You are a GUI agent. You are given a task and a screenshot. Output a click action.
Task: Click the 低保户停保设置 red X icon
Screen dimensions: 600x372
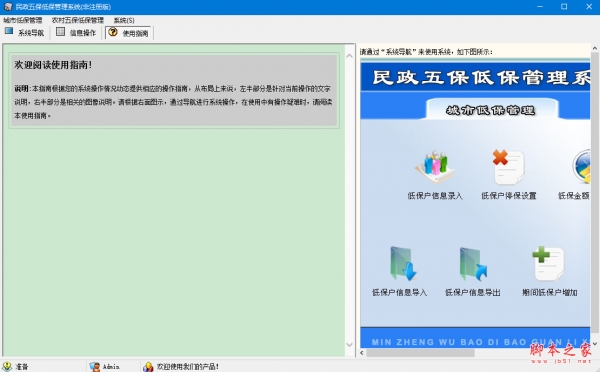point(508,167)
